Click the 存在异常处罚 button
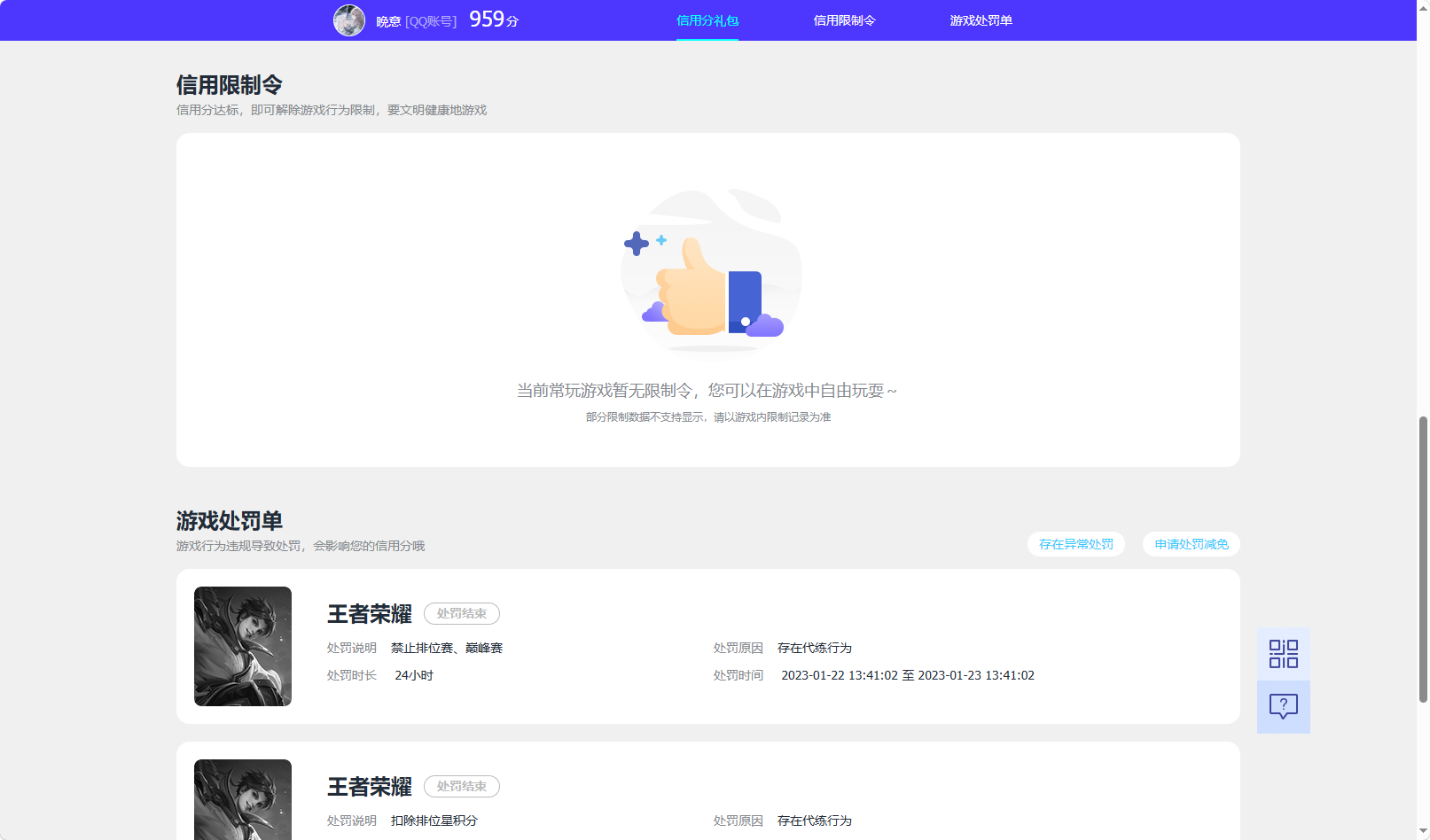1430x840 pixels. coord(1075,544)
